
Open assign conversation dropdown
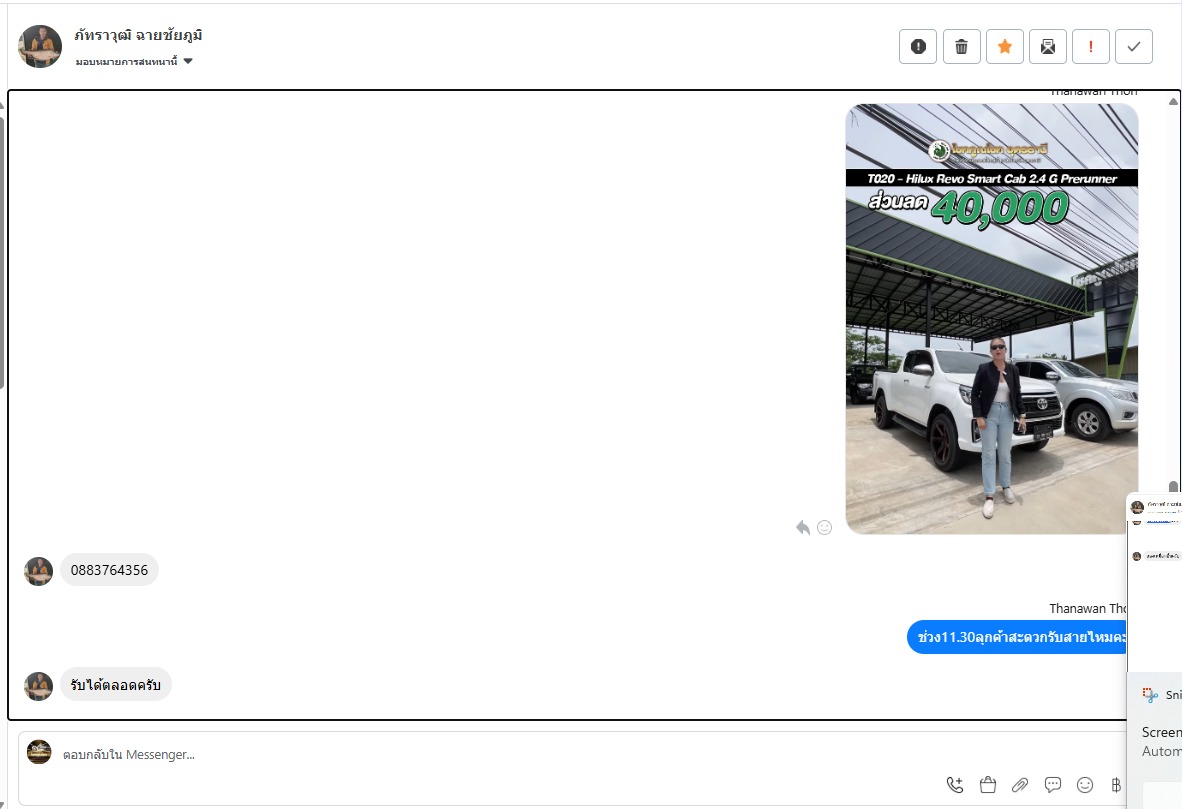point(134,61)
